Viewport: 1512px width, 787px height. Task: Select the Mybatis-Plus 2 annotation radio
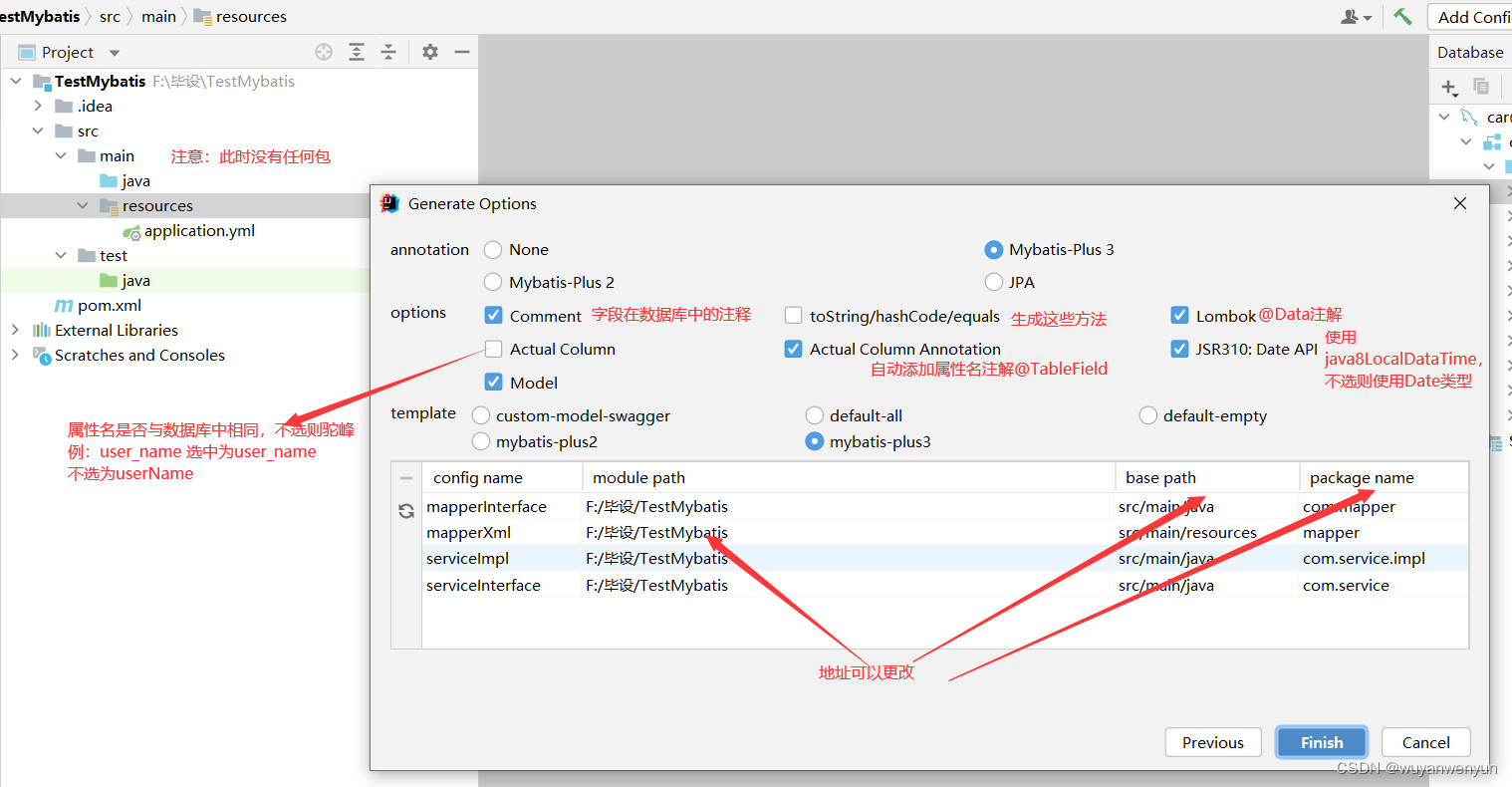(493, 283)
